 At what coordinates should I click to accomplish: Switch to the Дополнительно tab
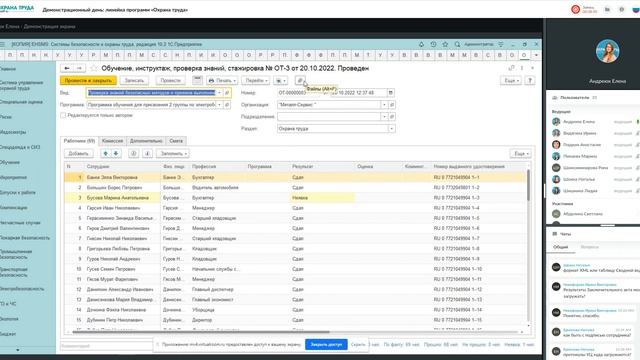point(146,141)
